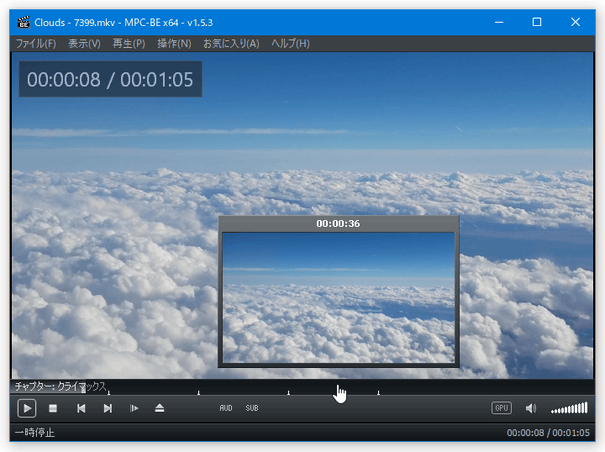Click the seek bar preview thumbnail
605x452 pixels.
coord(338,297)
